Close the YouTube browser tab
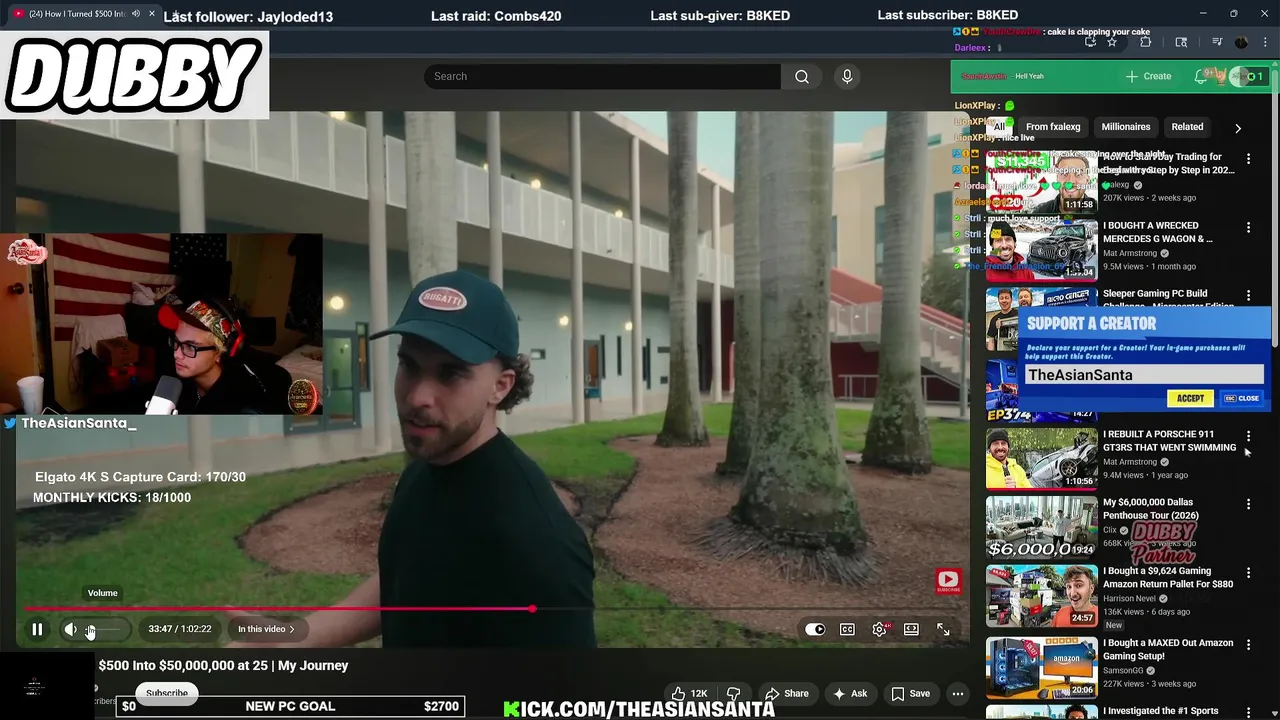The image size is (1280, 720). pyautogui.click(x=152, y=14)
